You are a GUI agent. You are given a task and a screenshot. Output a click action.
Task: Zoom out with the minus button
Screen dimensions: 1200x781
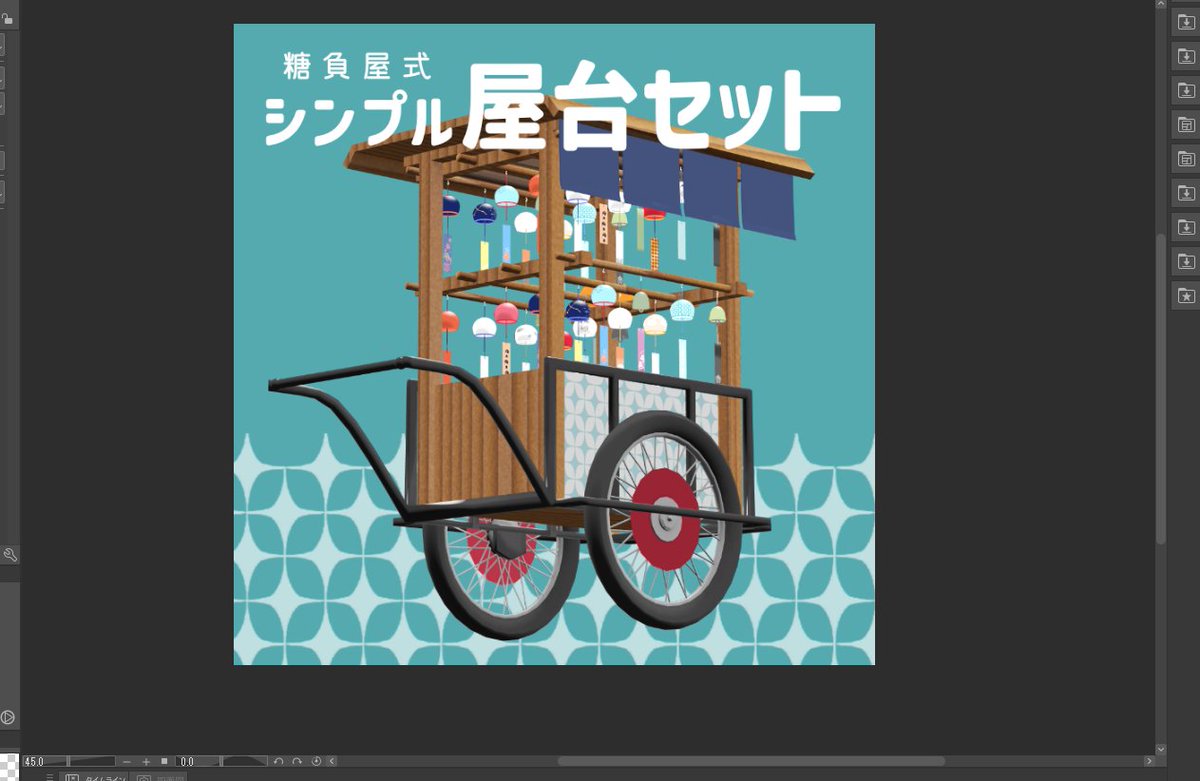127,762
